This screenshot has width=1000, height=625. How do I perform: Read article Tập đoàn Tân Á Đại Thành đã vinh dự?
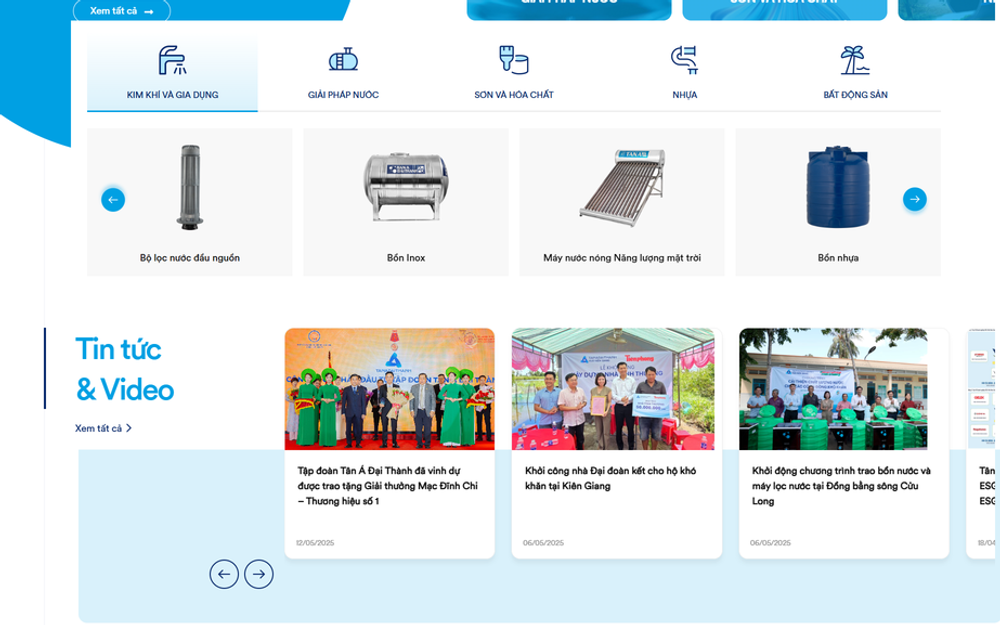point(388,486)
